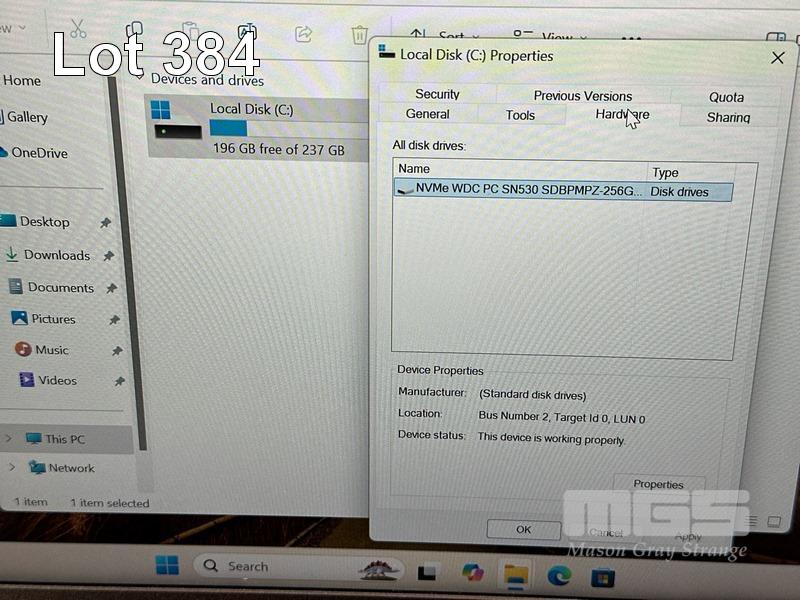The width and height of the screenshot is (800, 600).
Task: Open the Previous Versions tab
Action: click(582, 96)
